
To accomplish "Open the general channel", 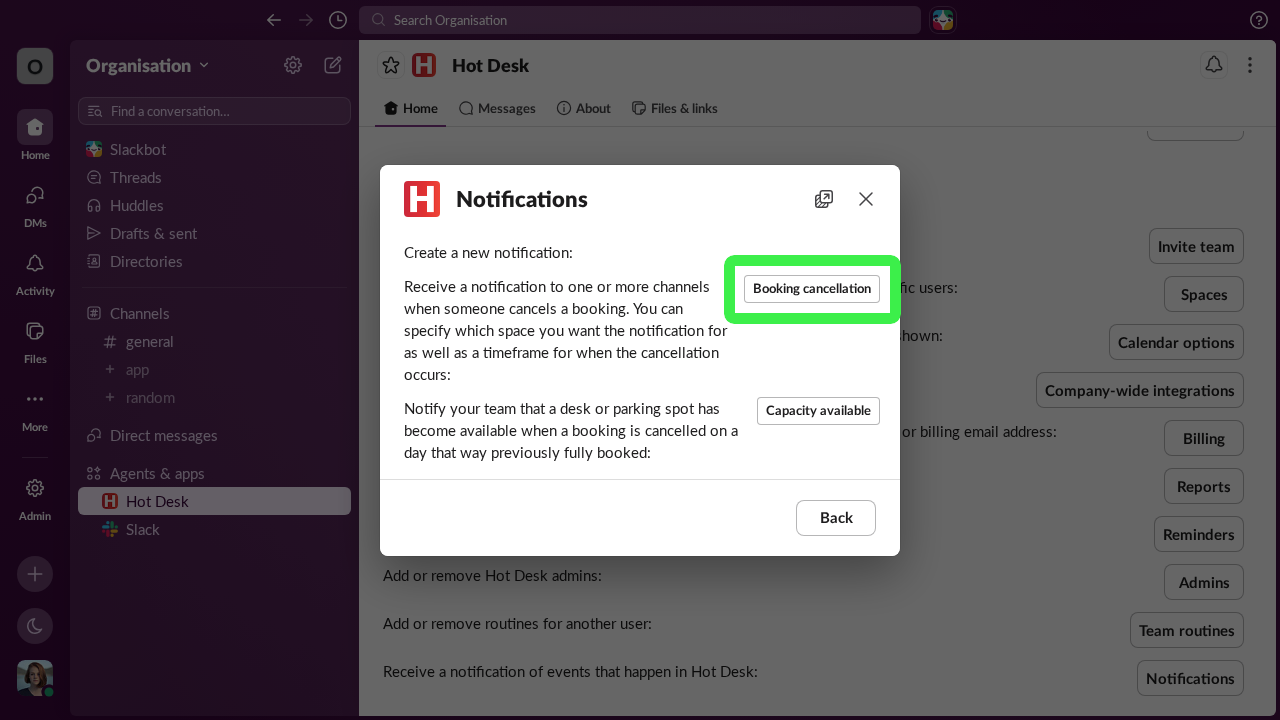I will (214, 341).
